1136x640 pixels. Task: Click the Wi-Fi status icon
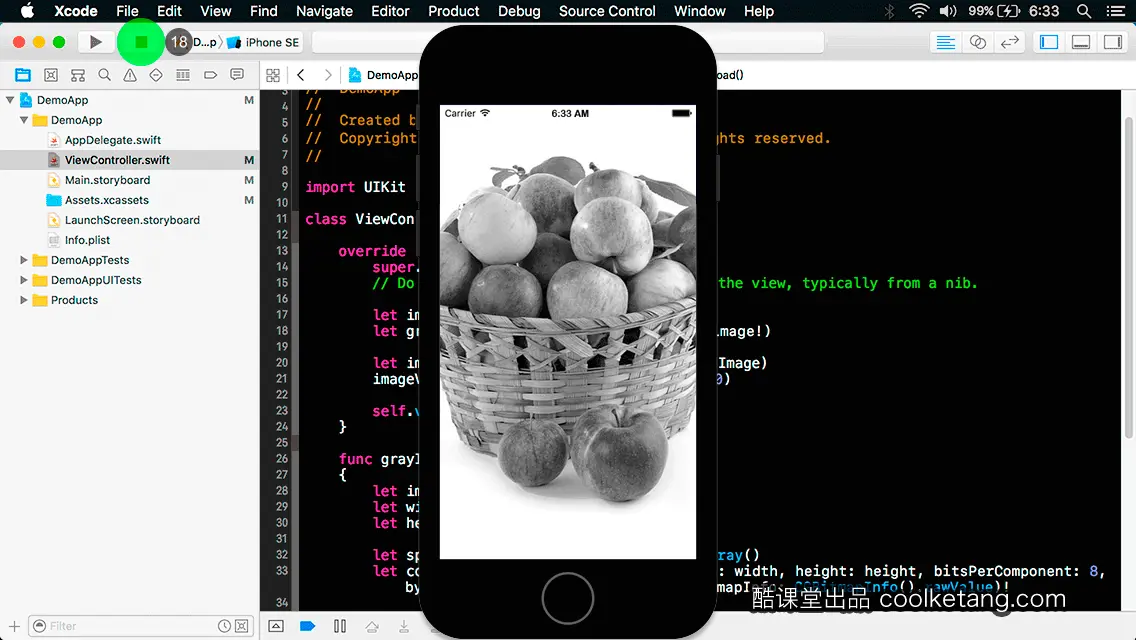919,11
